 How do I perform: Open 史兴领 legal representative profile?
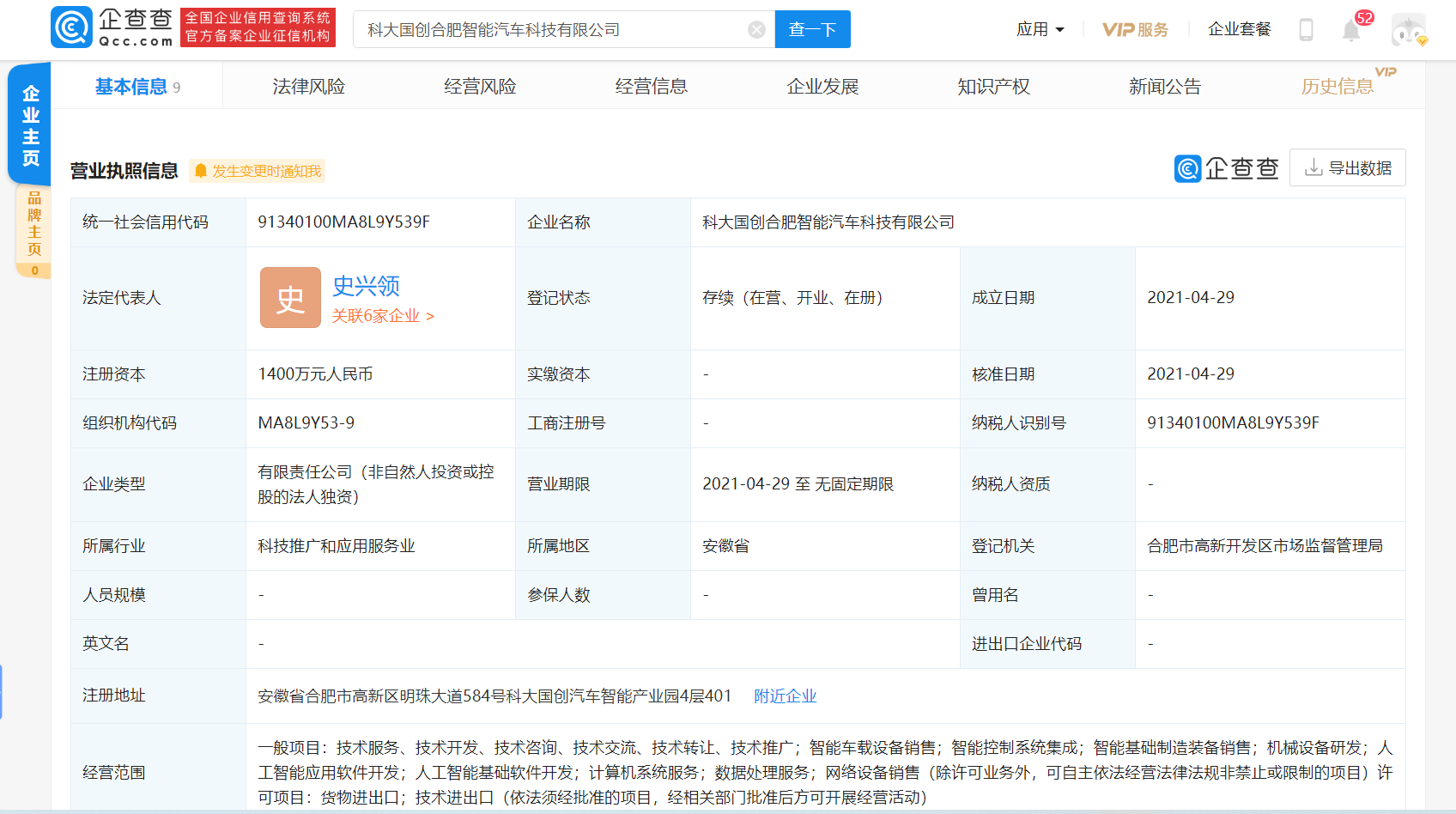point(366,286)
